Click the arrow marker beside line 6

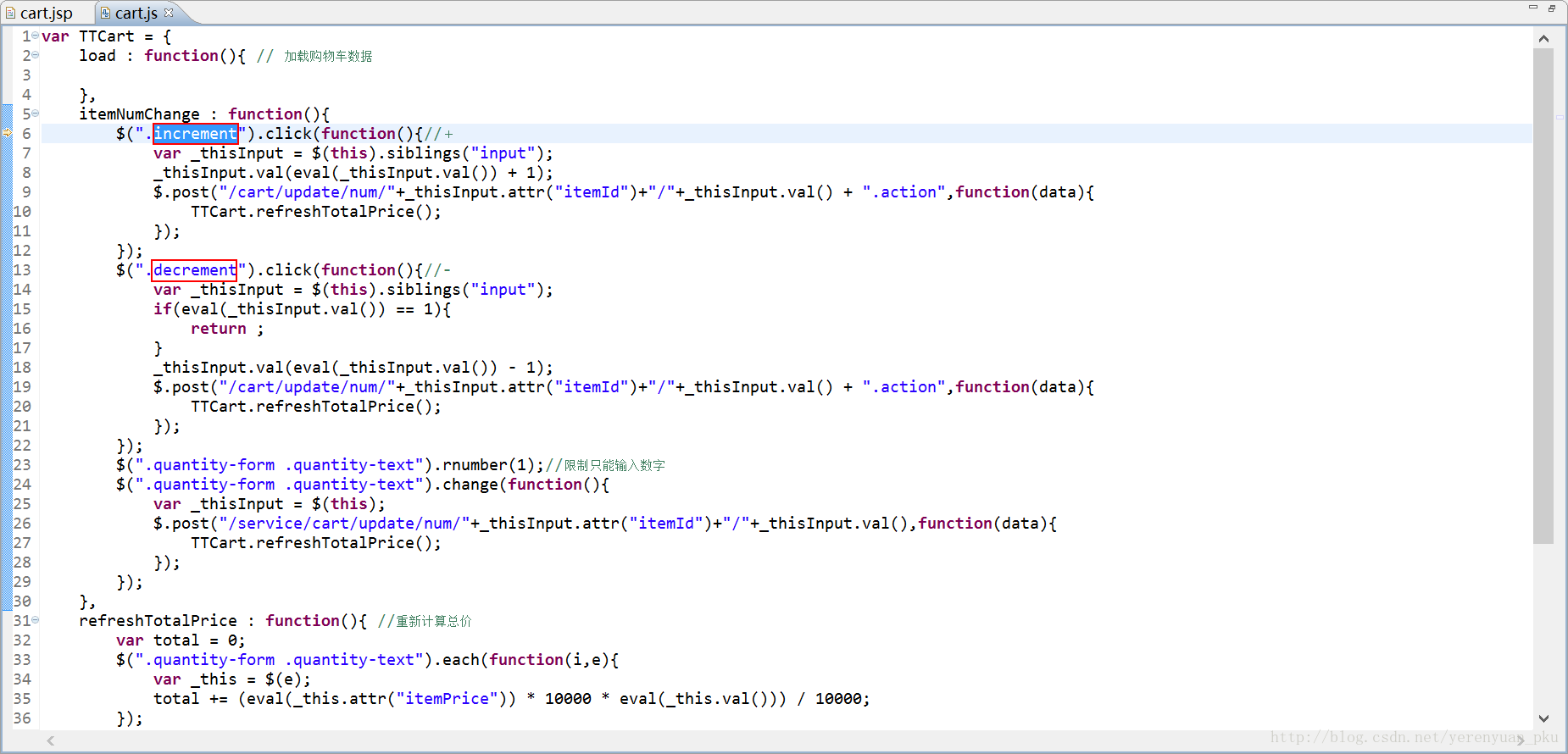(7, 133)
